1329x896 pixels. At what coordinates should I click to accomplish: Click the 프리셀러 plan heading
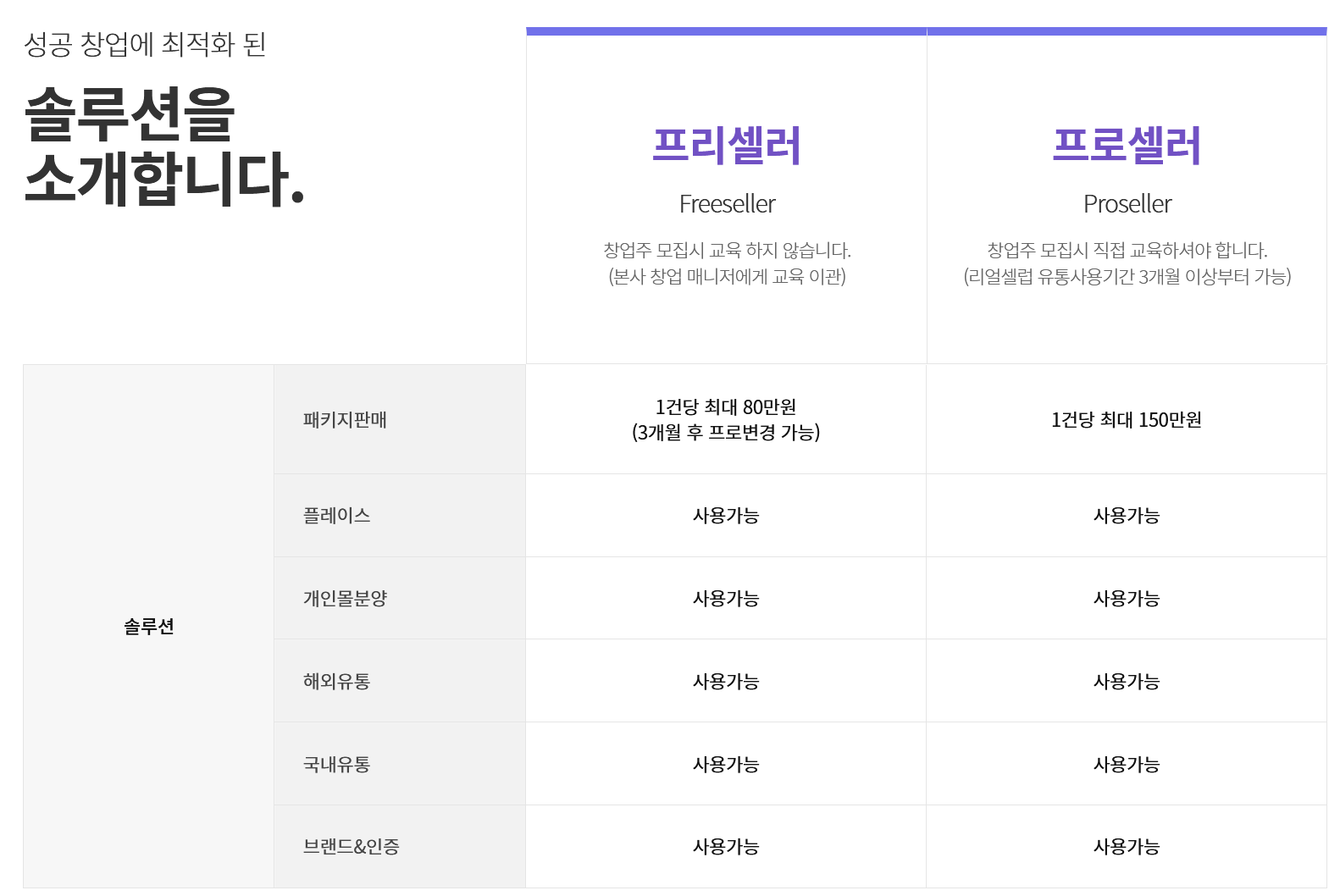point(726,145)
